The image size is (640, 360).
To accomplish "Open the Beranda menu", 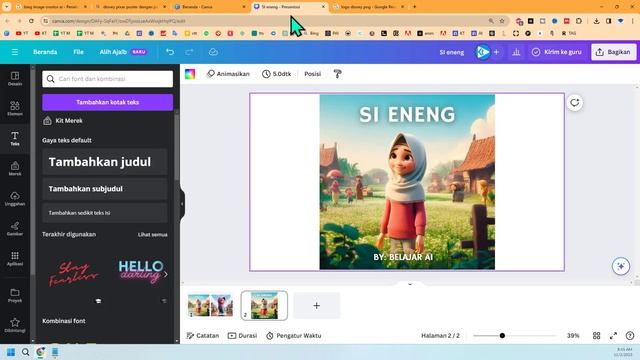I will [45, 52].
